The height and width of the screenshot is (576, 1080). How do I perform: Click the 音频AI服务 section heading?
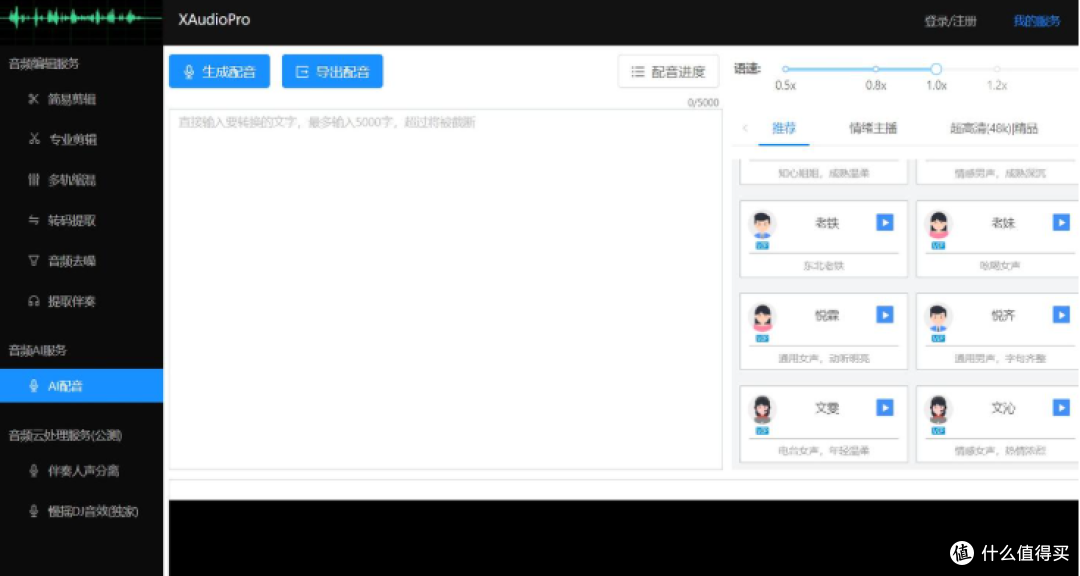[x=37, y=350]
